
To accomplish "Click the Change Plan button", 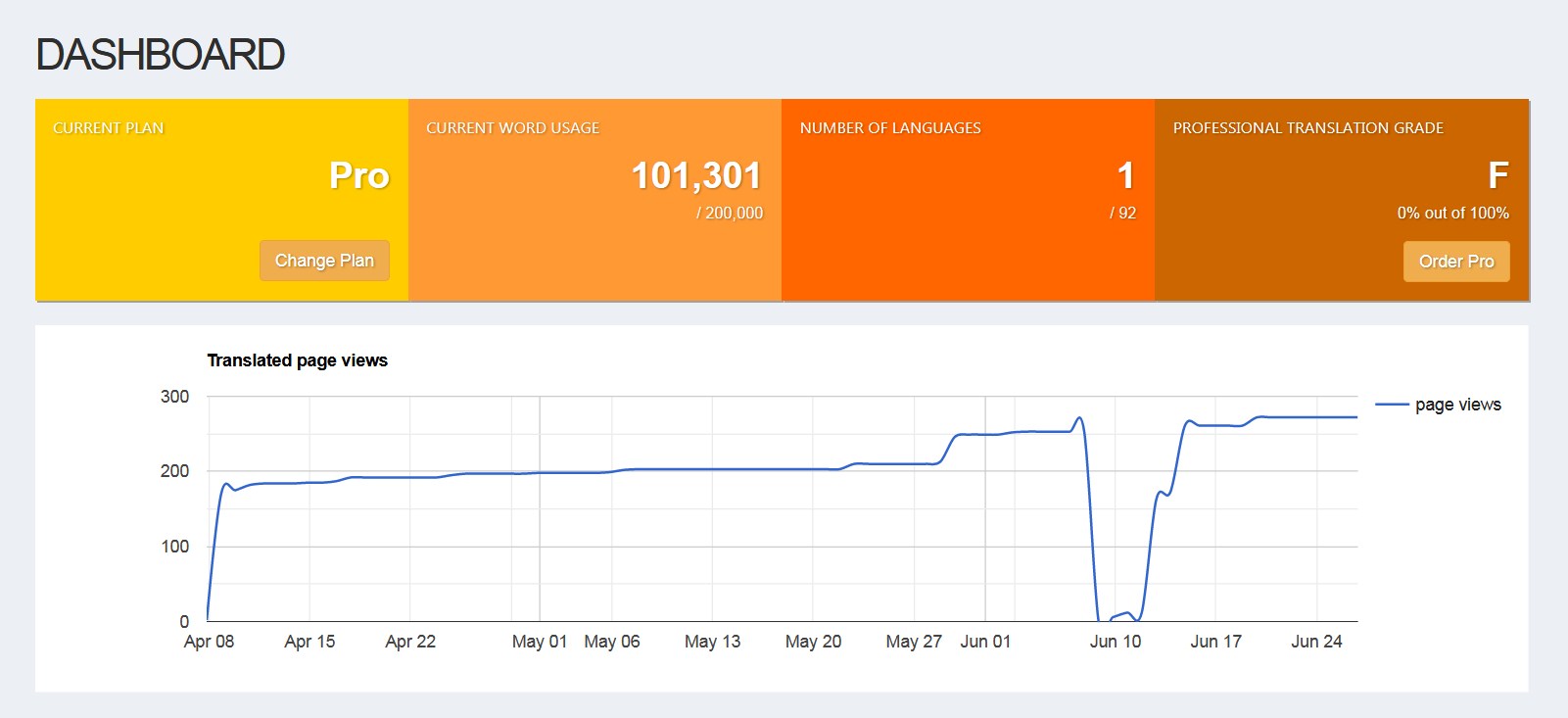I will (324, 261).
